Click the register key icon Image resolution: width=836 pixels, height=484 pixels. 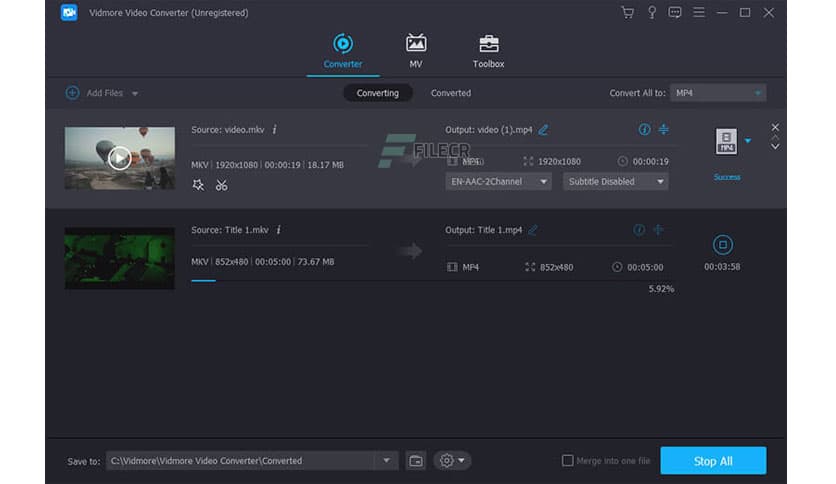652,12
